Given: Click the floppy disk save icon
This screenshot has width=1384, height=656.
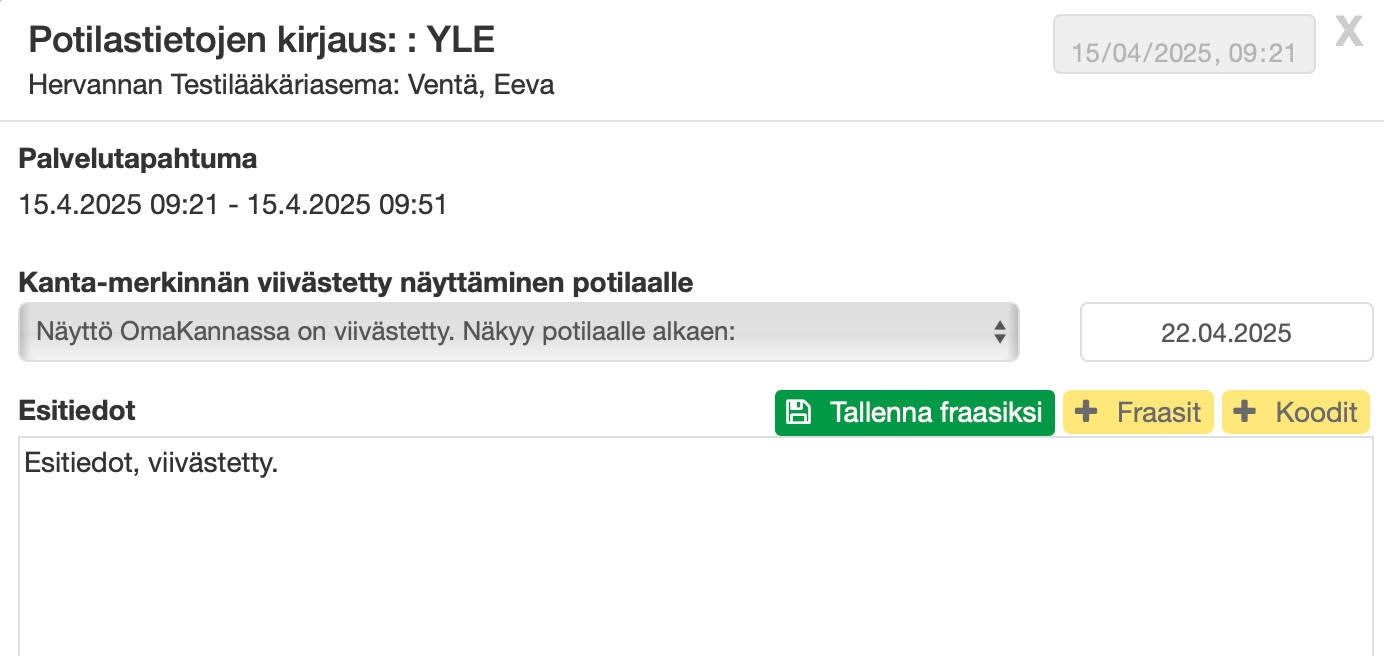Looking at the screenshot, I should point(798,412).
